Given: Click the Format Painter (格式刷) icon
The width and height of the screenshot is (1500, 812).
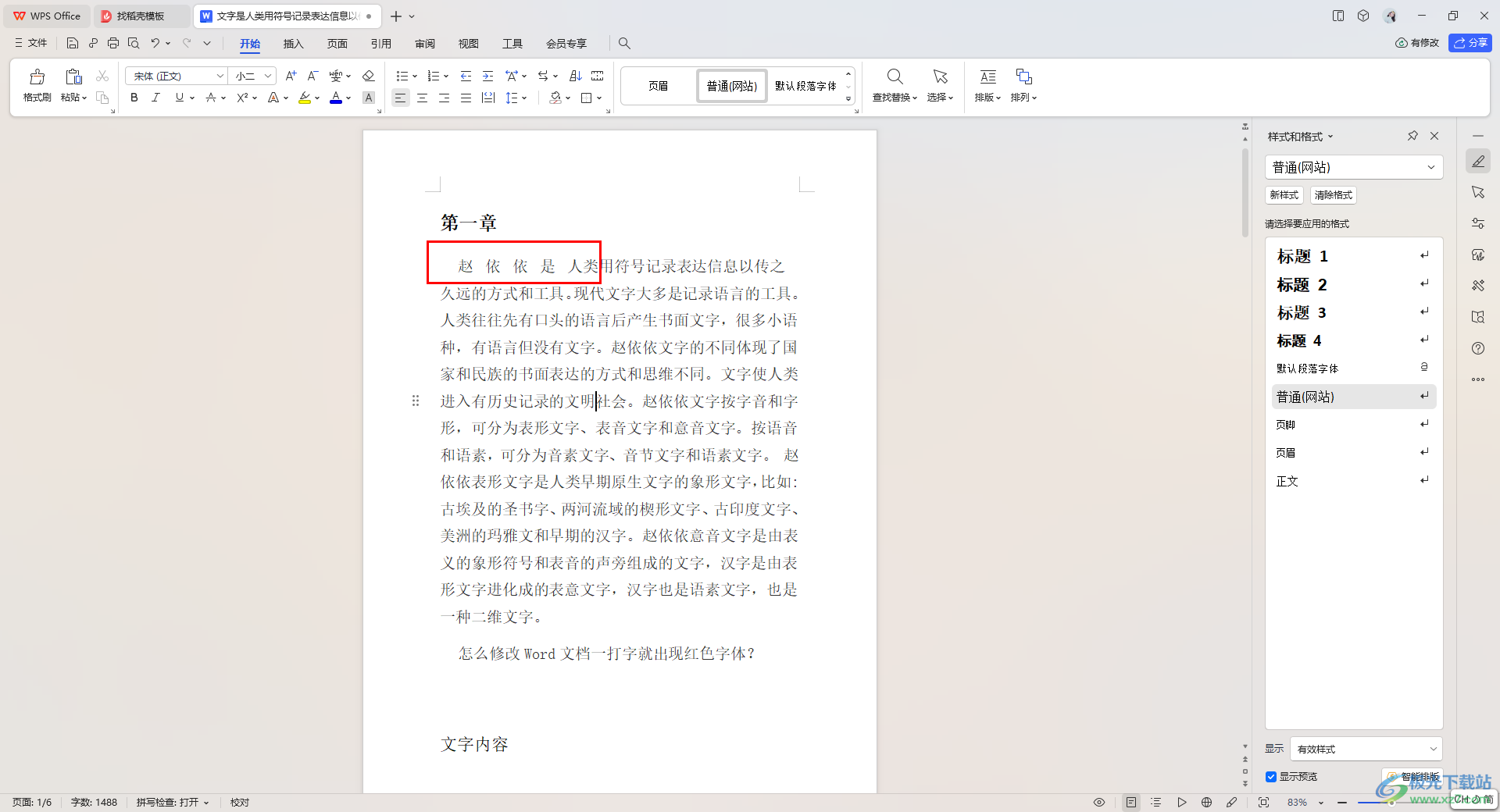Looking at the screenshot, I should coord(37,77).
